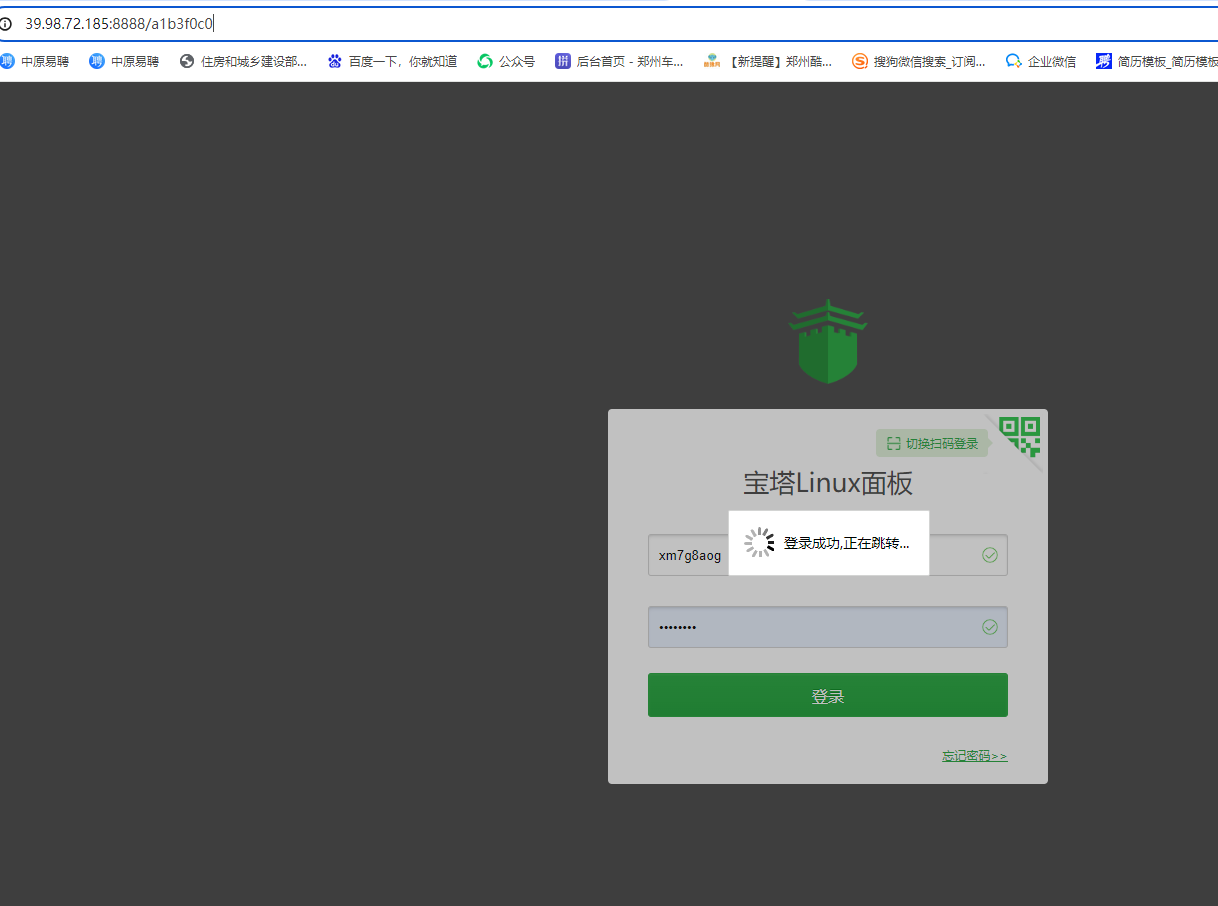Click the 登录成功,正在跳转 message
Screen dimensions: 1218x906
coord(846,543)
